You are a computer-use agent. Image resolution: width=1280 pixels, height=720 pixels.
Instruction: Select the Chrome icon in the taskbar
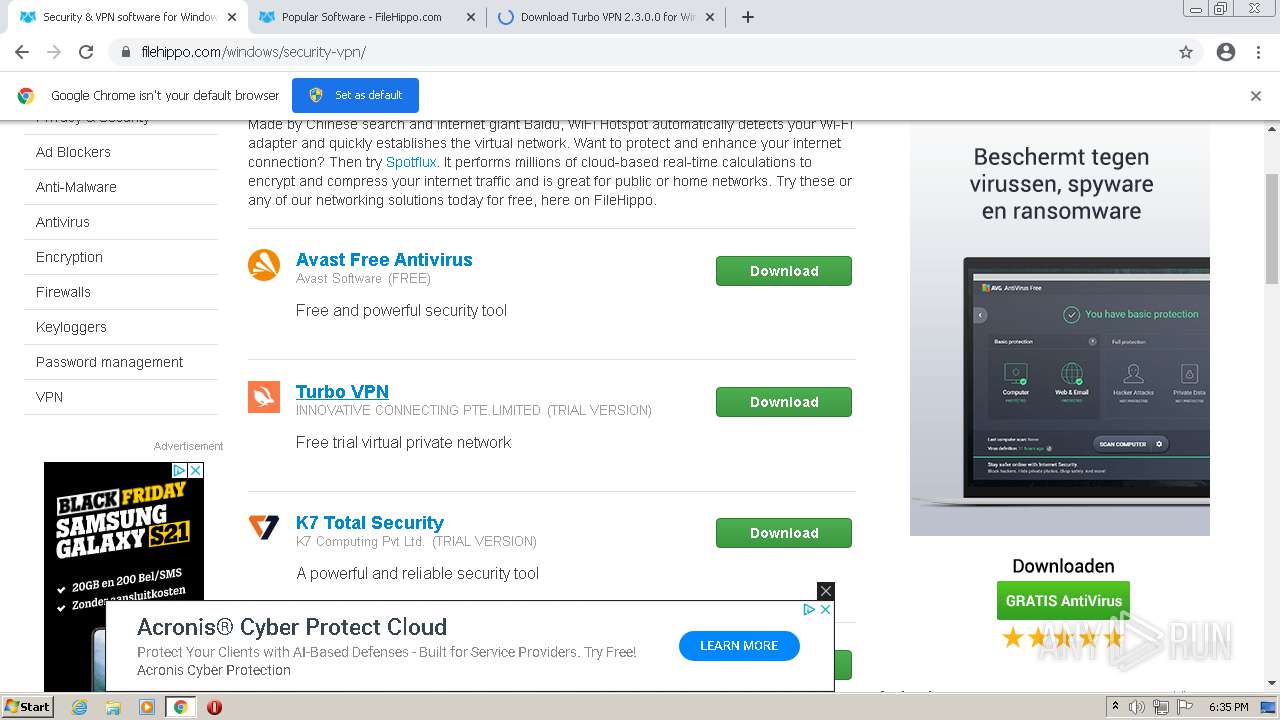pos(181,707)
